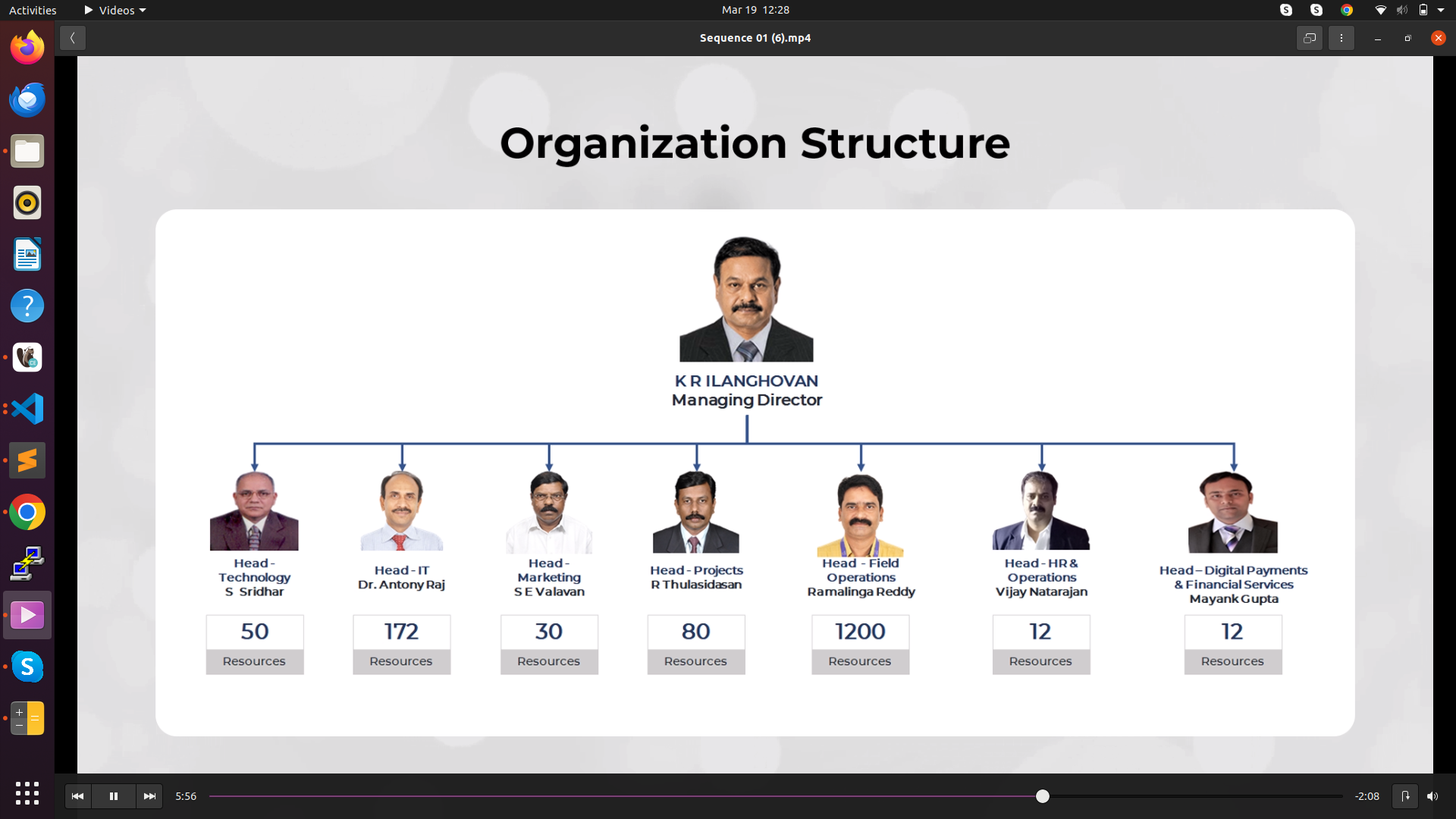Show applications grid

click(27, 793)
